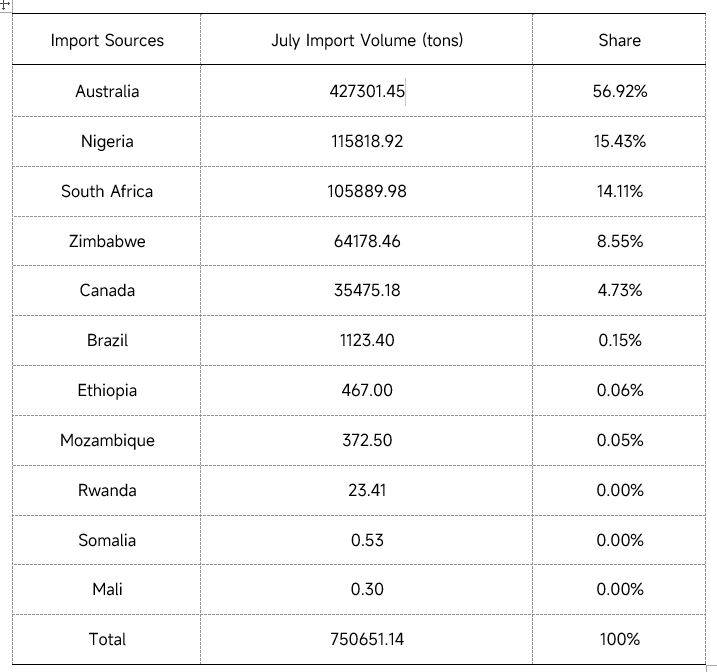Select the Import Sources header cell
This screenshot has width=717, height=672.
click(107, 40)
